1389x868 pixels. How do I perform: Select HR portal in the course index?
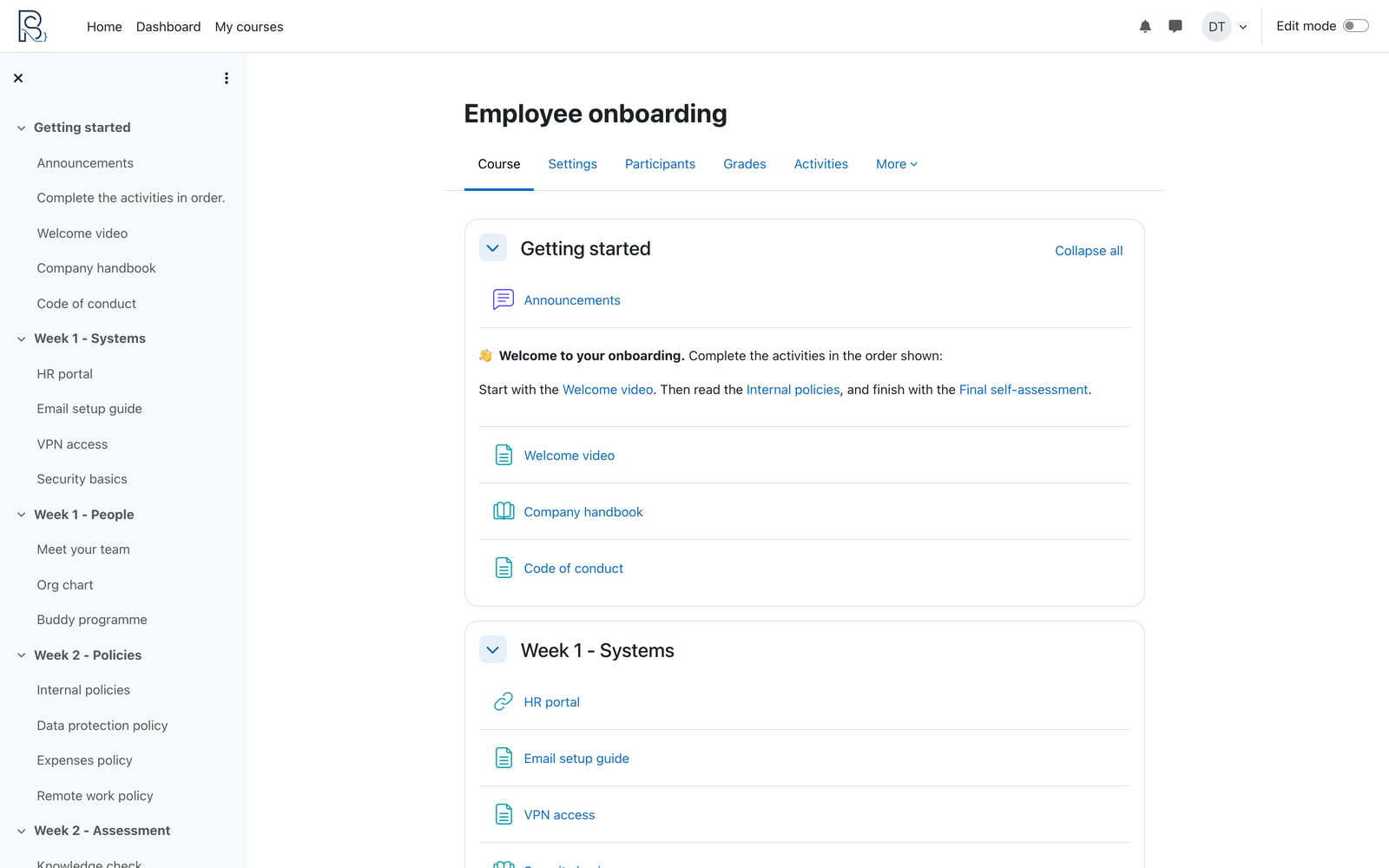[65, 374]
